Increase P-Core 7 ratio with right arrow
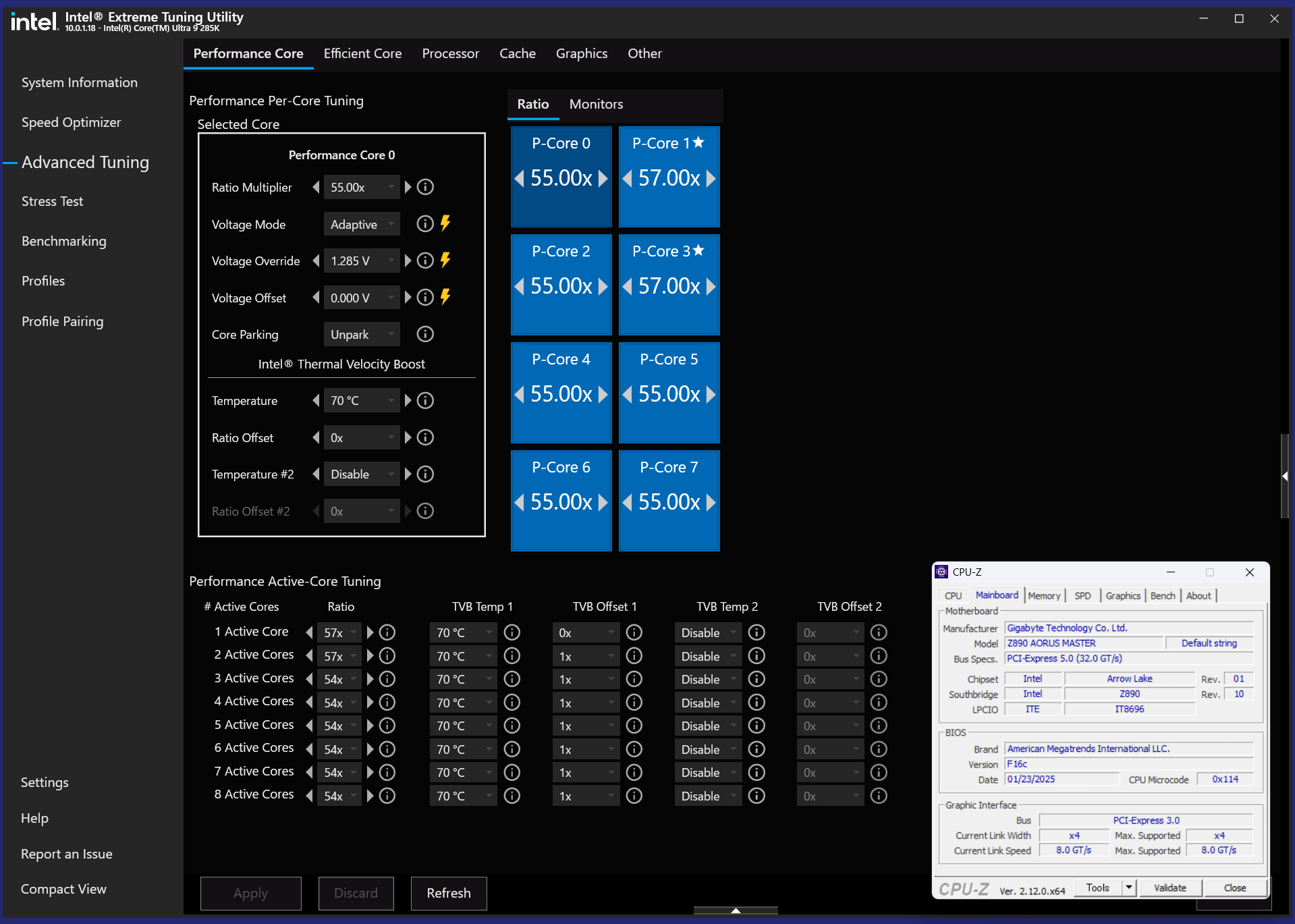The height and width of the screenshot is (924, 1295). (711, 502)
